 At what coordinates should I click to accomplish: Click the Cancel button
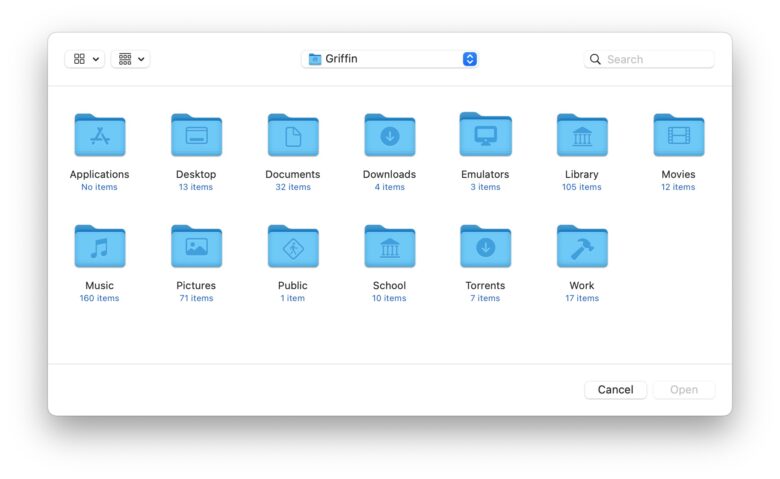(615, 390)
